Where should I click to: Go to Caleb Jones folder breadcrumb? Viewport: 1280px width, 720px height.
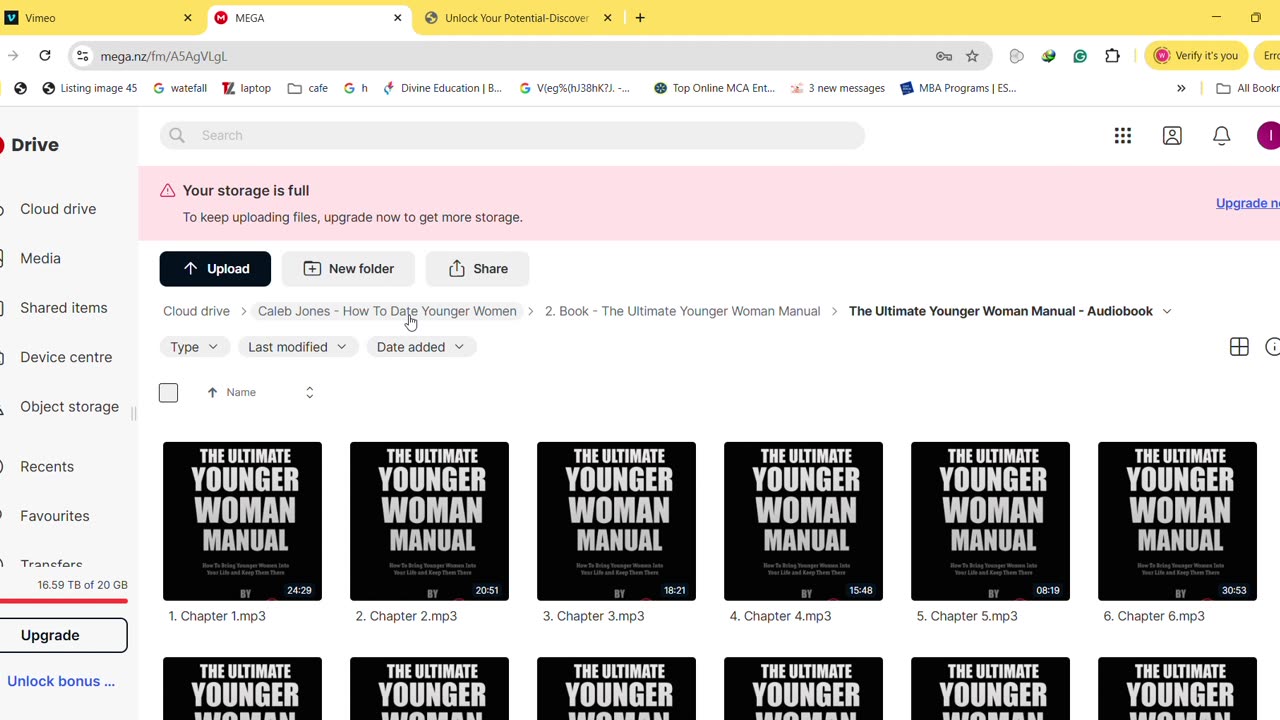[x=387, y=311]
